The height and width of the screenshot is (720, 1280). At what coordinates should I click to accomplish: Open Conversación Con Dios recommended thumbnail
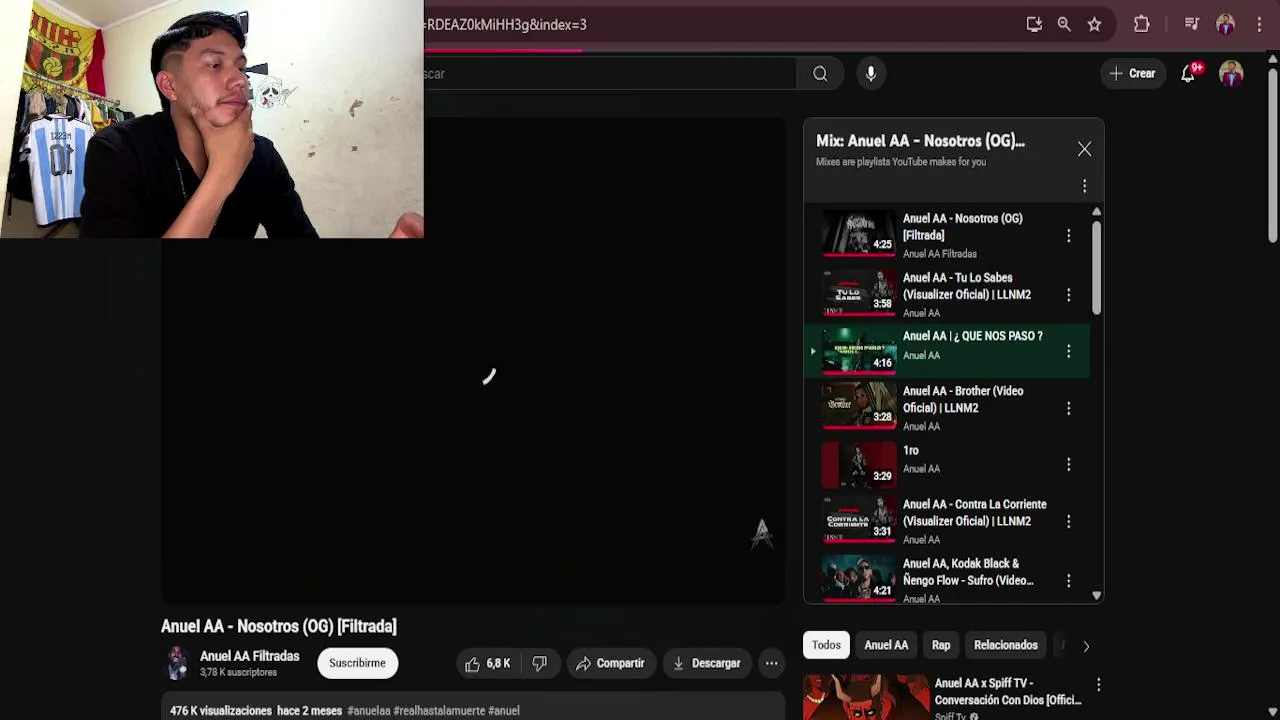pyautogui.click(x=865, y=697)
